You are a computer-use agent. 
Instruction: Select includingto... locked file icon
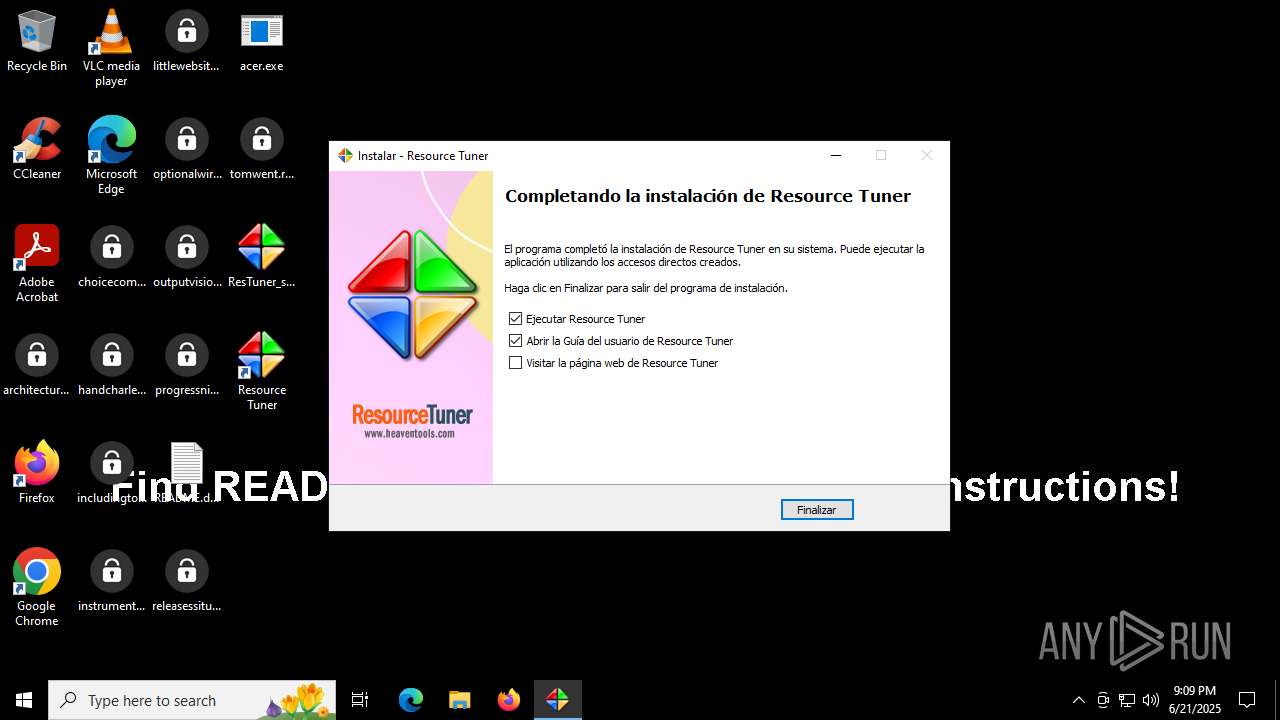[111, 473]
